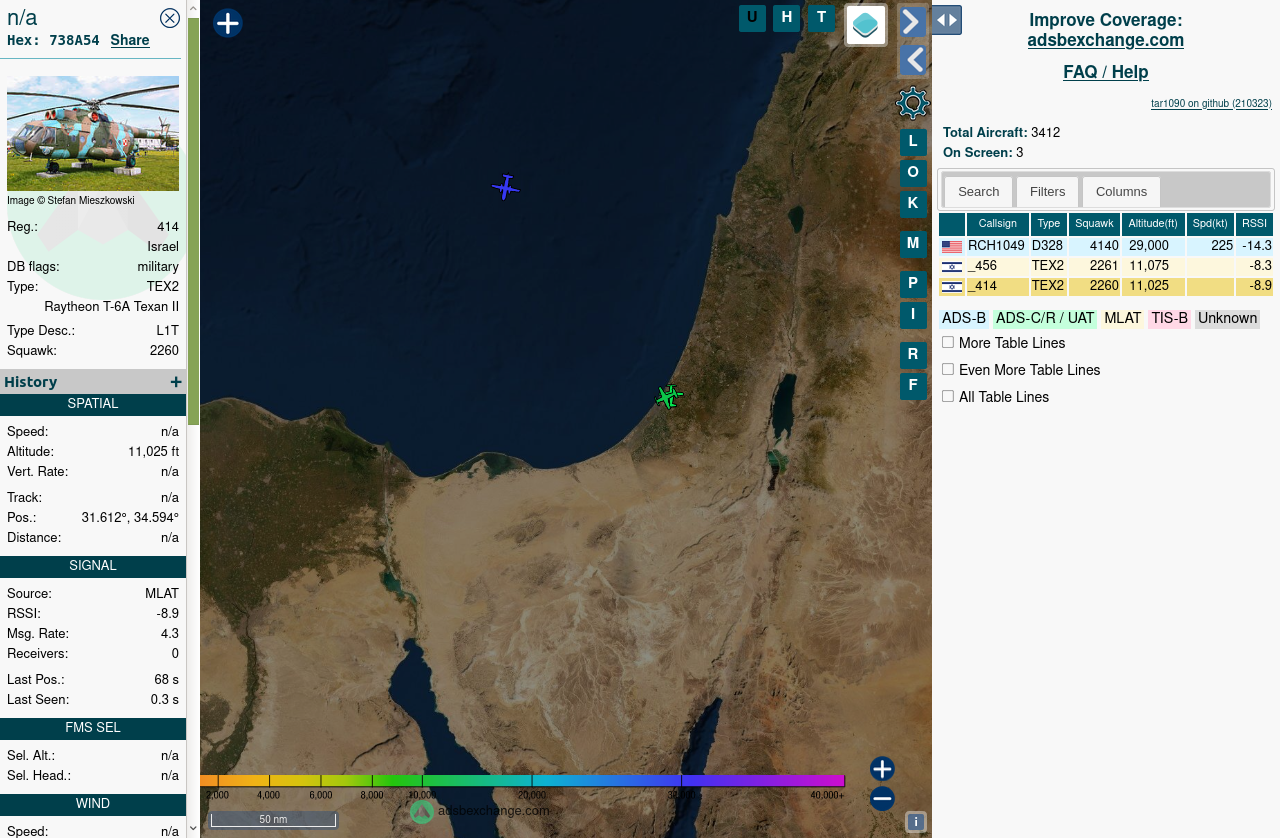Sort table by Spd(kt) column

coord(1210,224)
